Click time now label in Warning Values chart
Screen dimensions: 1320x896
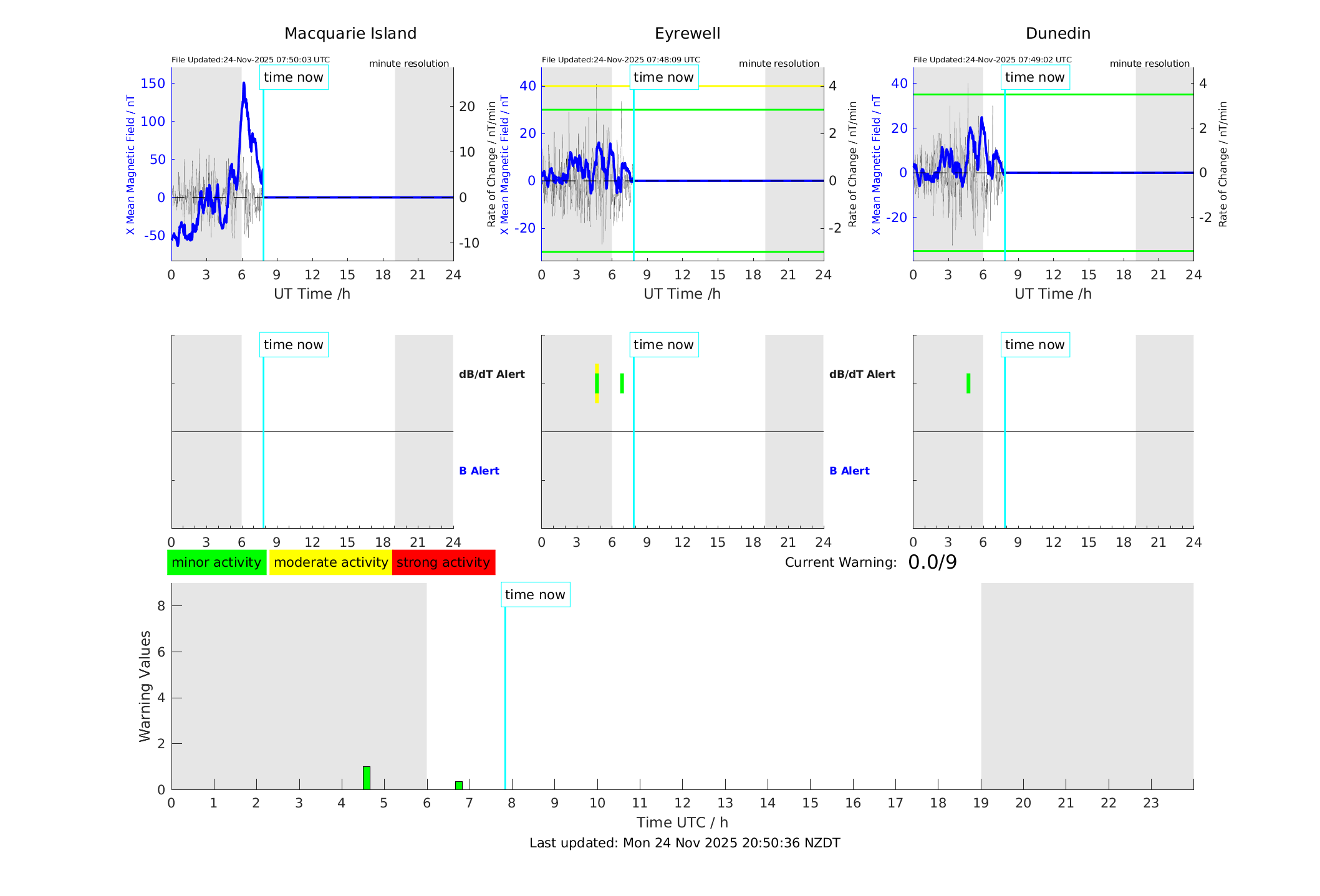tap(535, 595)
